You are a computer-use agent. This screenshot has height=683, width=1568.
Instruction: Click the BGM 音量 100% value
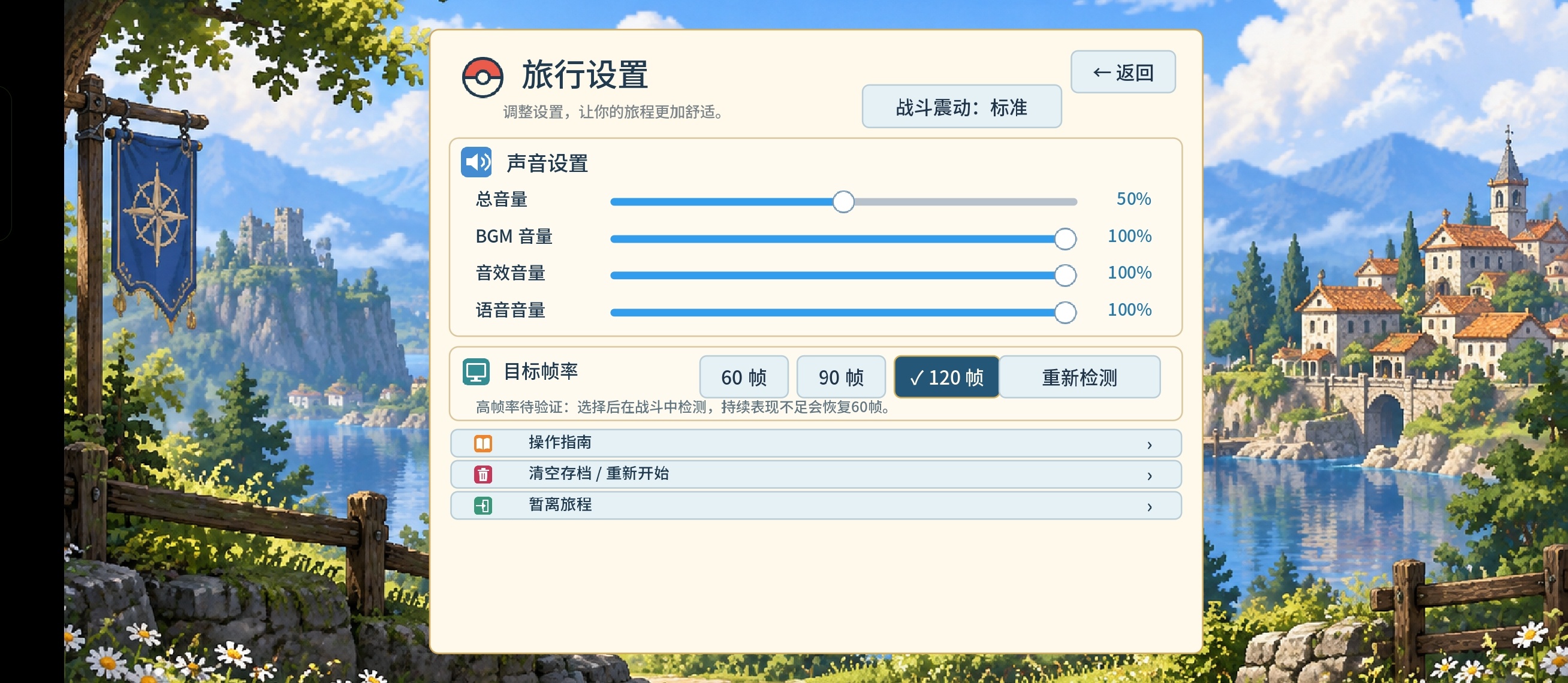pyautogui.click(x=1129, y=236)
